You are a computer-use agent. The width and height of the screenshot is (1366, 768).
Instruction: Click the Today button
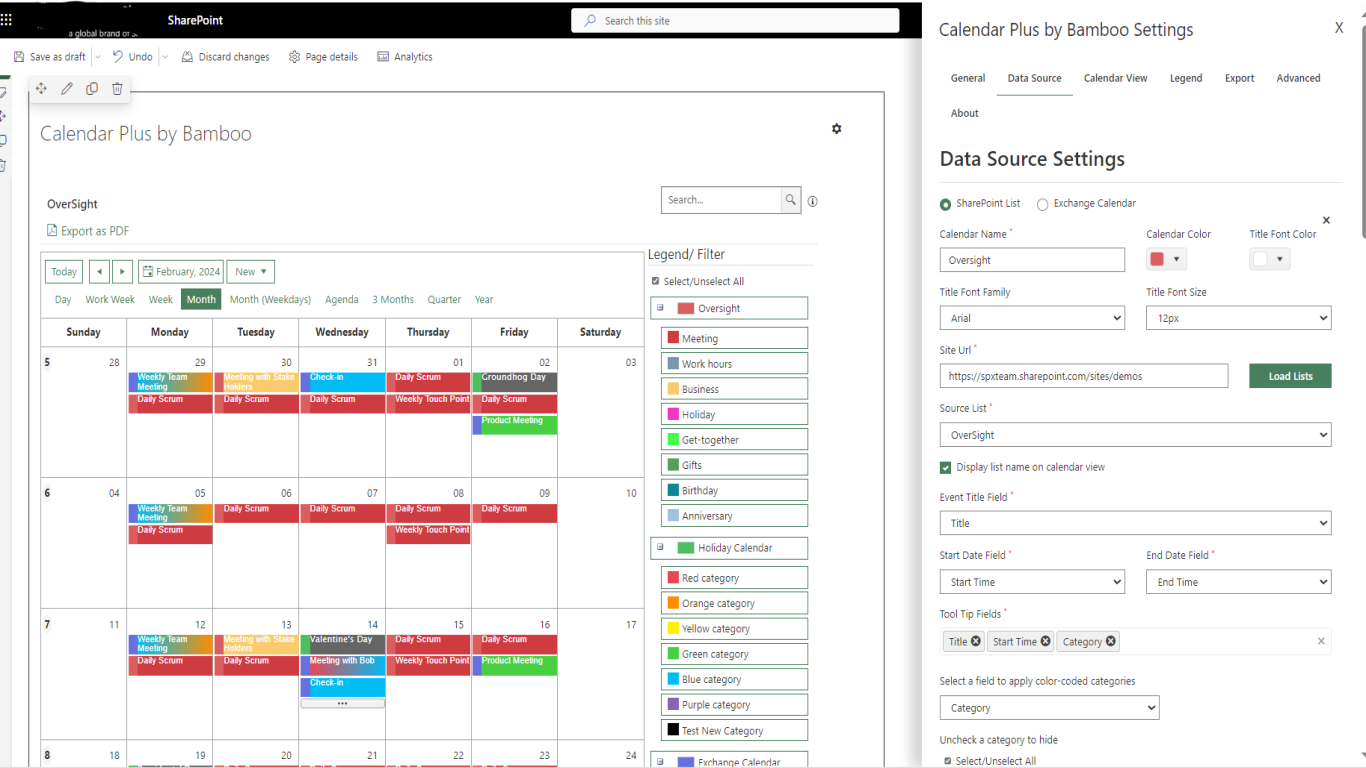[x=64, y=272]
